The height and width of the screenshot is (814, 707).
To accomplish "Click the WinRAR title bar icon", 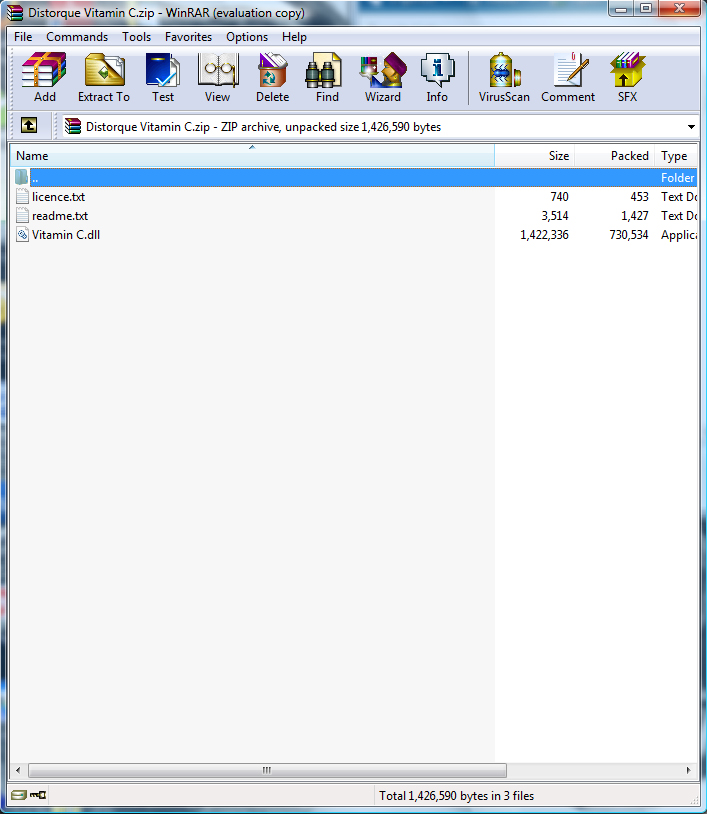I will pos(15,12).
